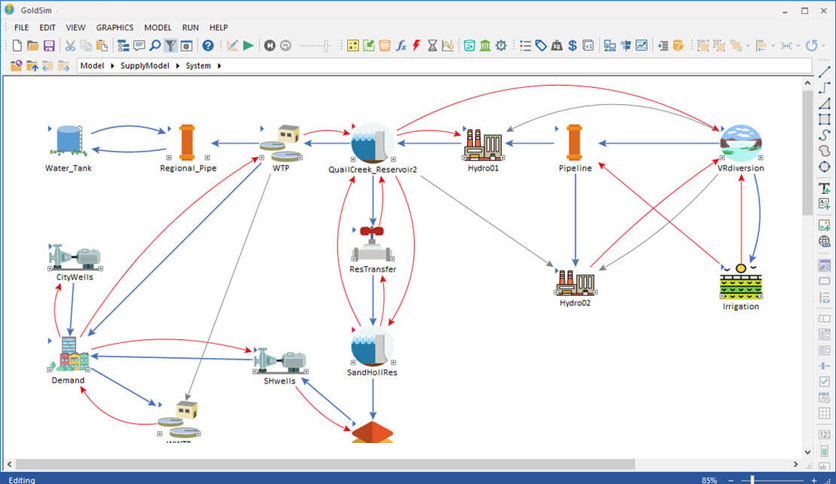Open the GRAPHICS menu

click(115, 28)
